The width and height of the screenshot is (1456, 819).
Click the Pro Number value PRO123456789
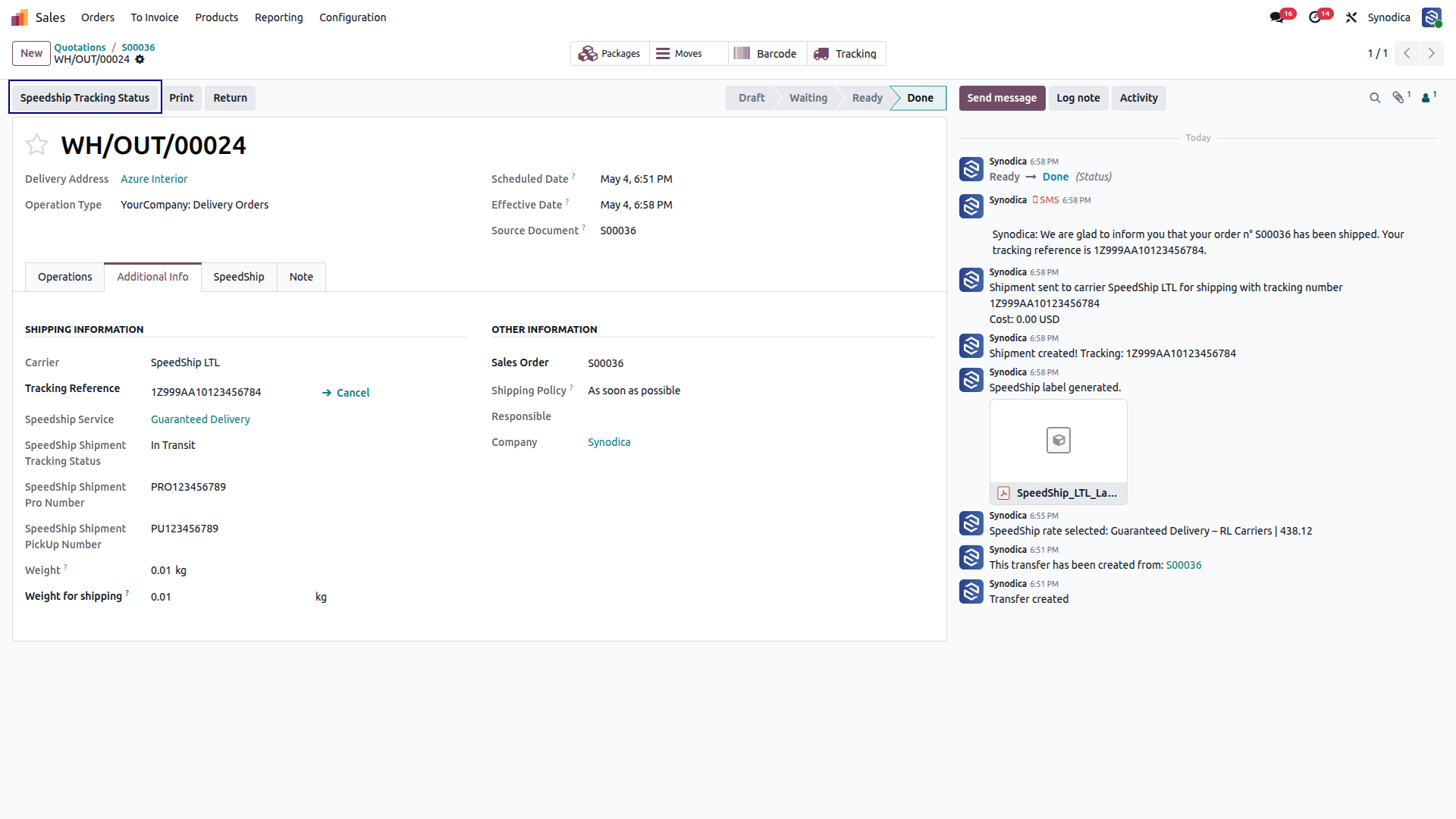(x=188, y=487)
